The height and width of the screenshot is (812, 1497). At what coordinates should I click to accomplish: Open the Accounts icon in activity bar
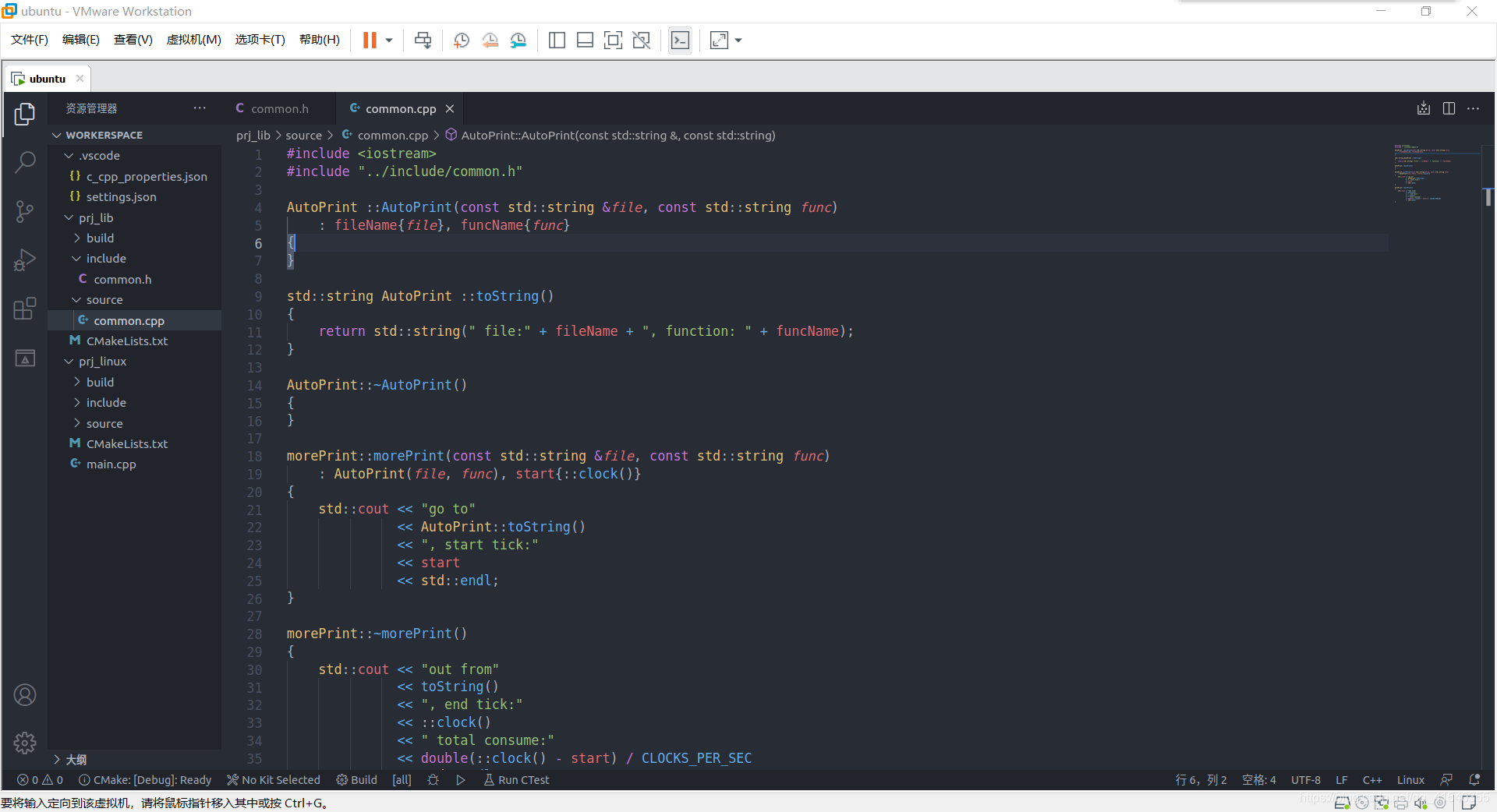pyautogui.click(x=25, y=695)
